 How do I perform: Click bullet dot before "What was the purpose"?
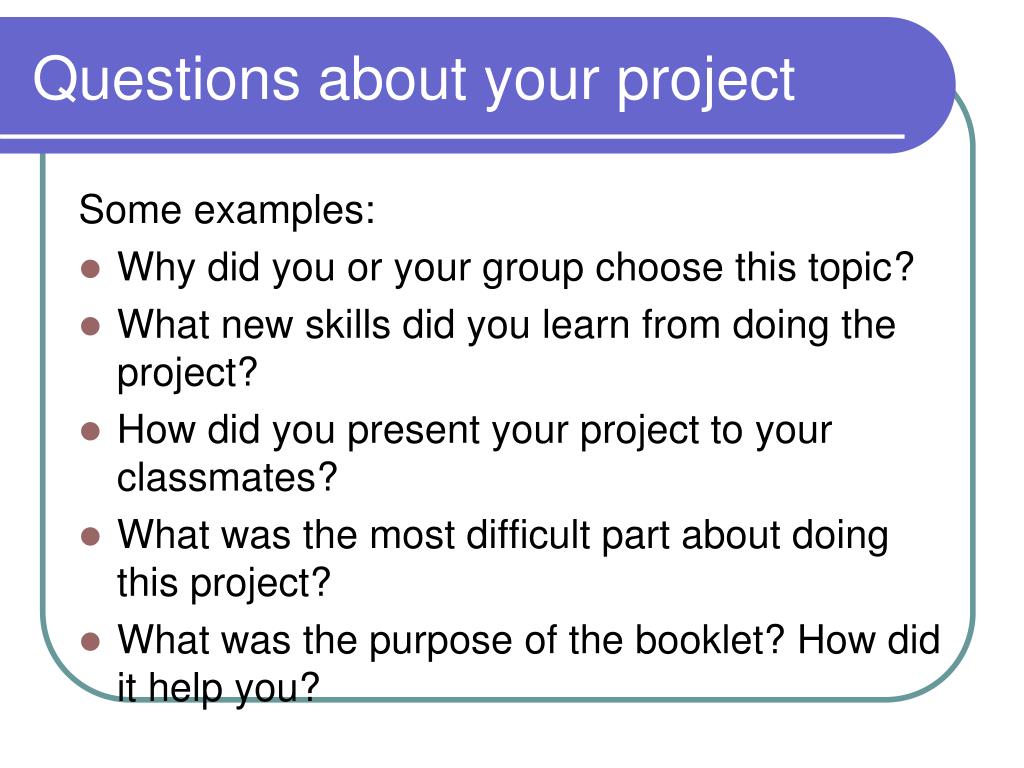(90, 641)
